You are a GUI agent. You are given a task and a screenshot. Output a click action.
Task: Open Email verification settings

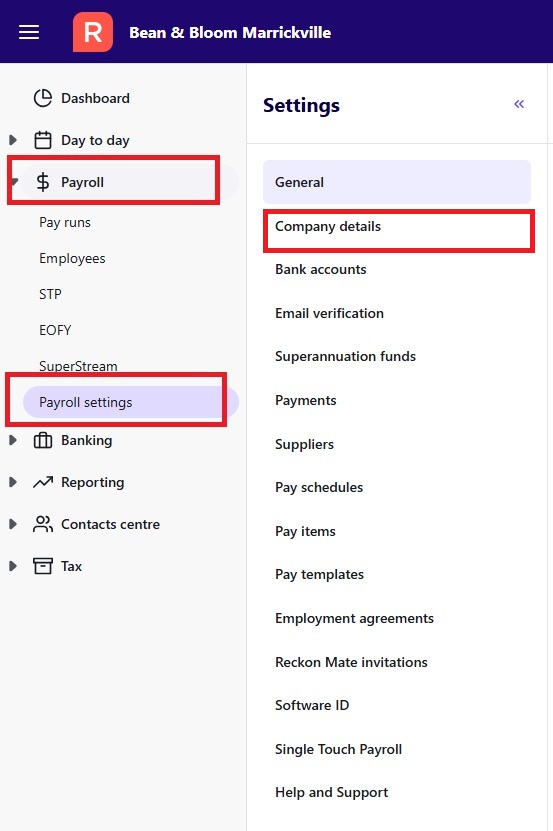tap(329, 313)
